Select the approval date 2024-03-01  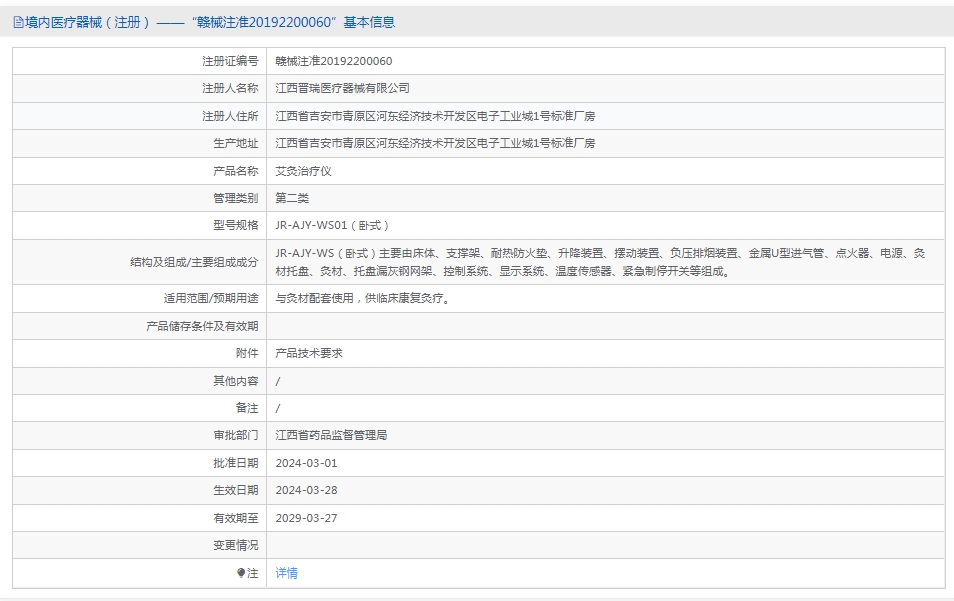tap(307, 463)
